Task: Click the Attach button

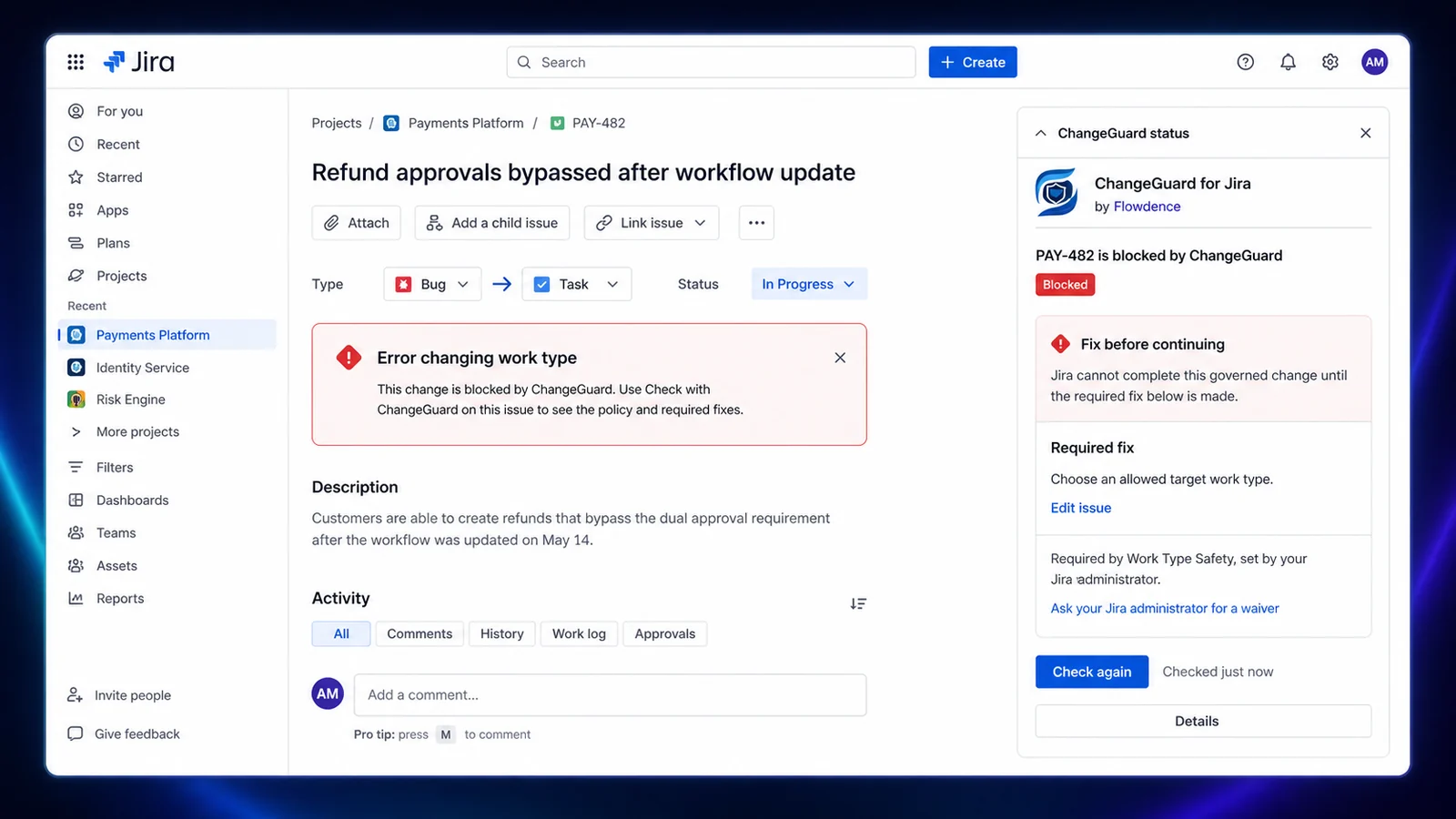Action: 357,223
